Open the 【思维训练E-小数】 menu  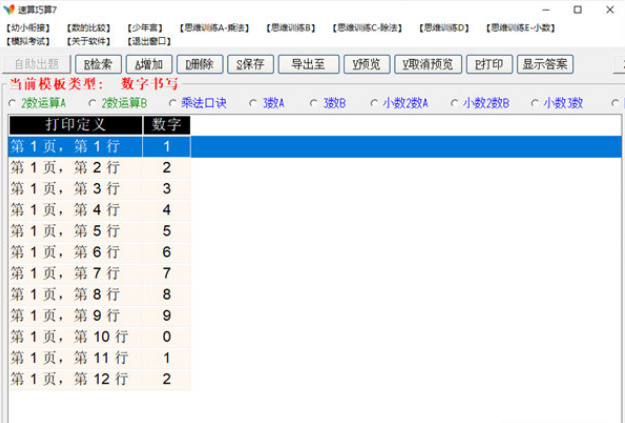click(521, 28)
